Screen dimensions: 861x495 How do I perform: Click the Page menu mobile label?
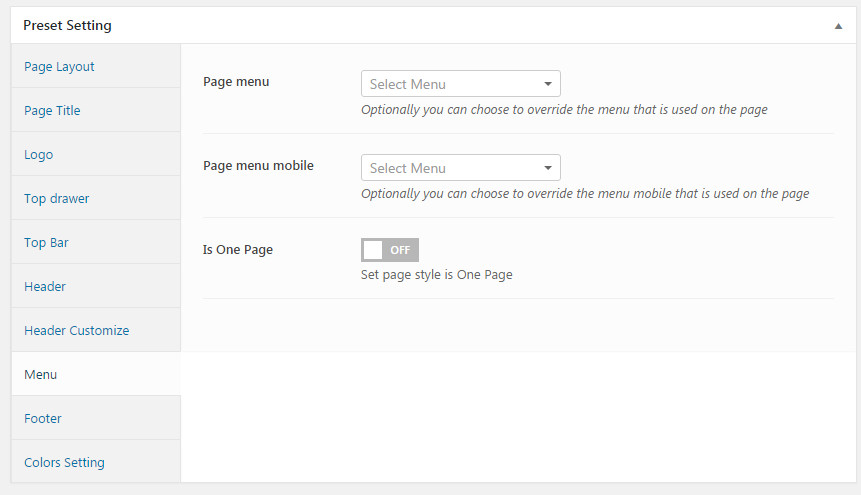pyautogui.click(x=258, y=166)
